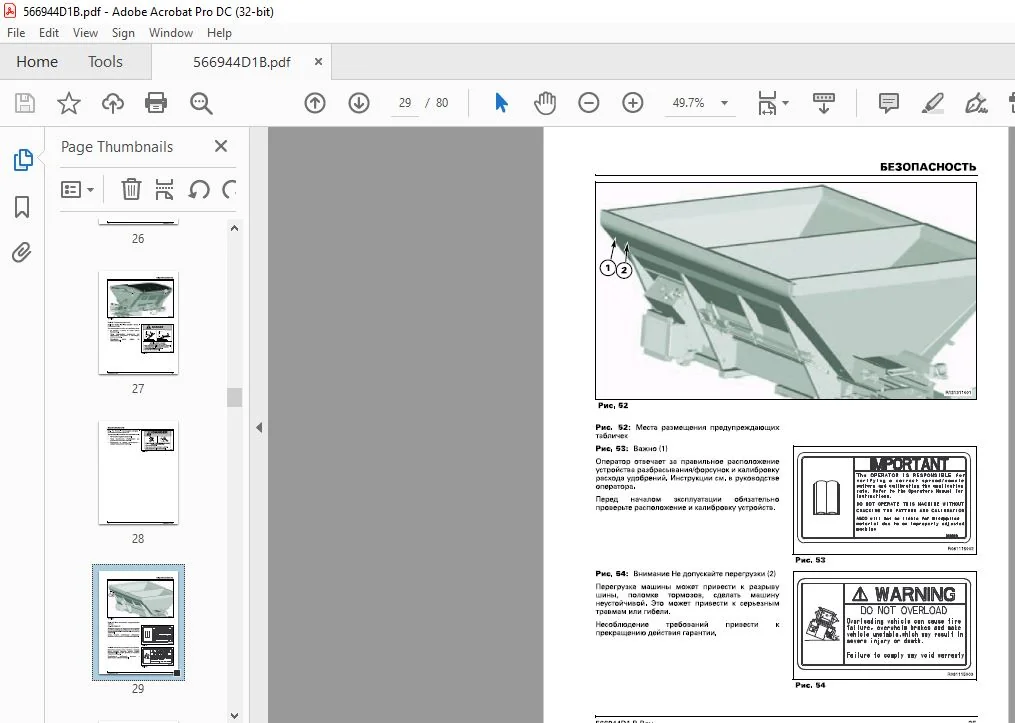Image resolution: width=1015 pixels, height=723 pixels.
Task: Switch to the Home tab
Action: point(37,62)
